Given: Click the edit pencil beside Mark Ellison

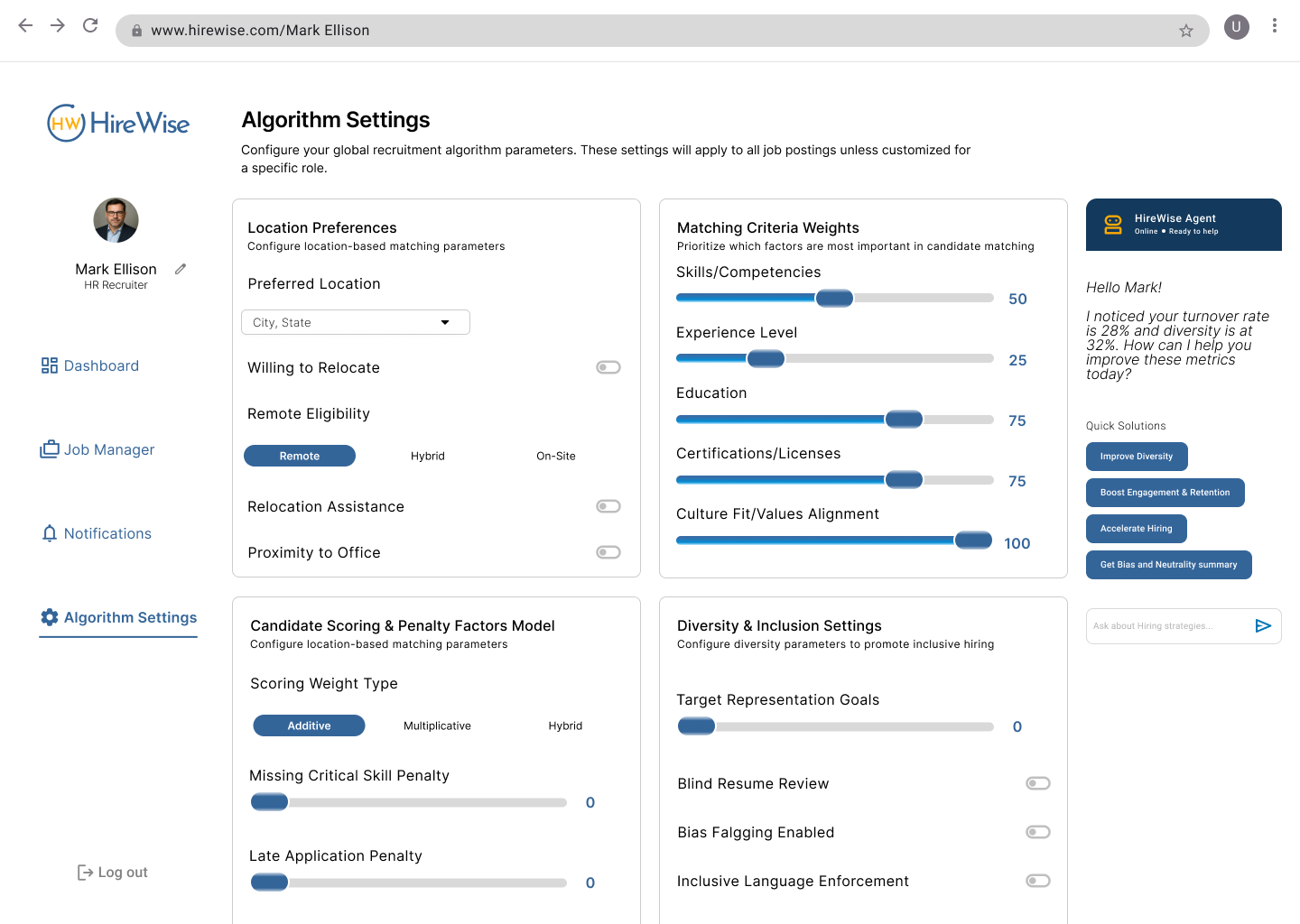Looking at the screenshot, I should pos(181,269).
